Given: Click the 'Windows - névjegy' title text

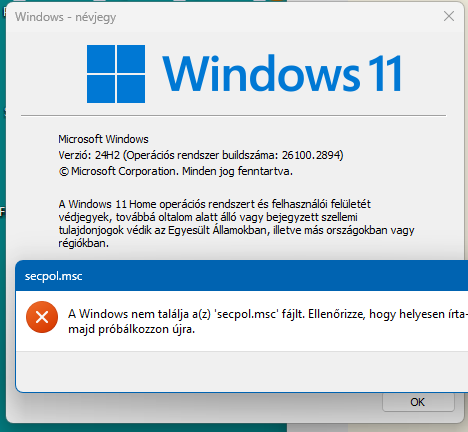Looking at the screenshot, I should 66,17.
